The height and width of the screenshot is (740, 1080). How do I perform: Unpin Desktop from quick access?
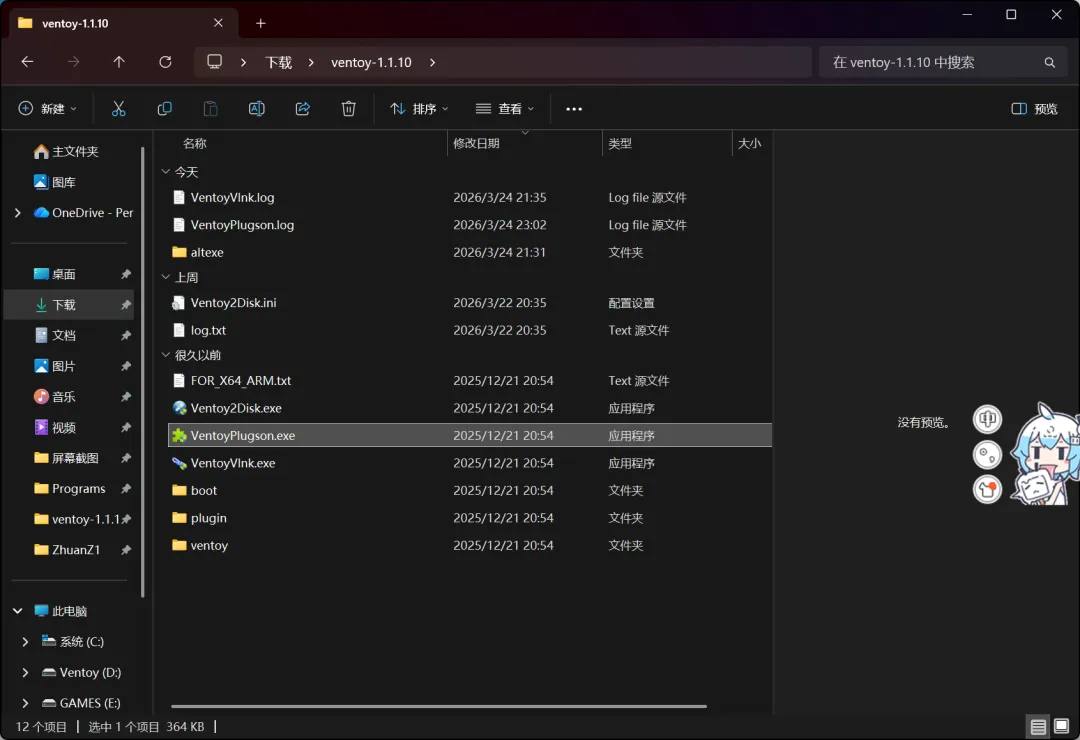click(125, 274)
